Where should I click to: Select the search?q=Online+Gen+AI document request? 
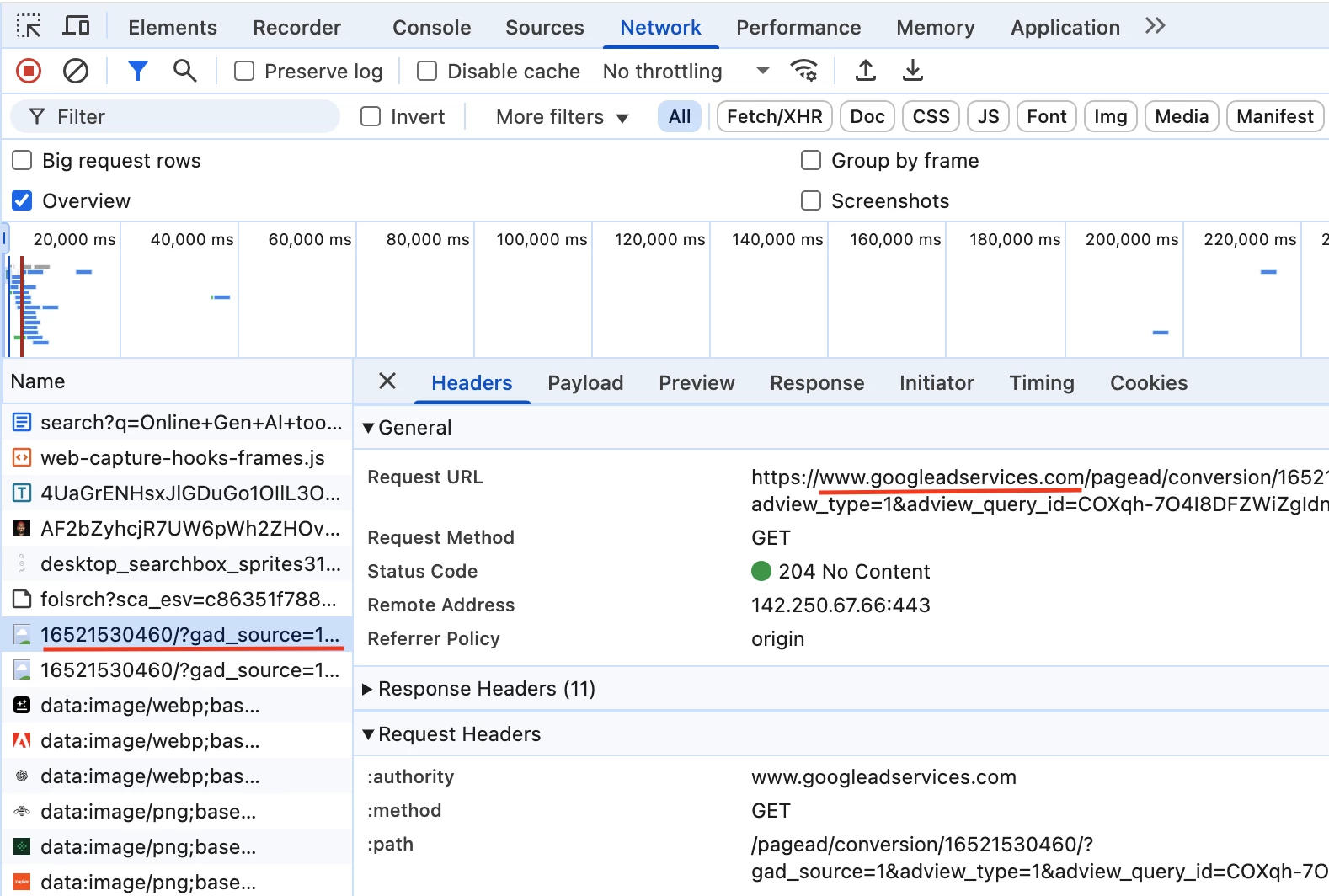point(177,423)
